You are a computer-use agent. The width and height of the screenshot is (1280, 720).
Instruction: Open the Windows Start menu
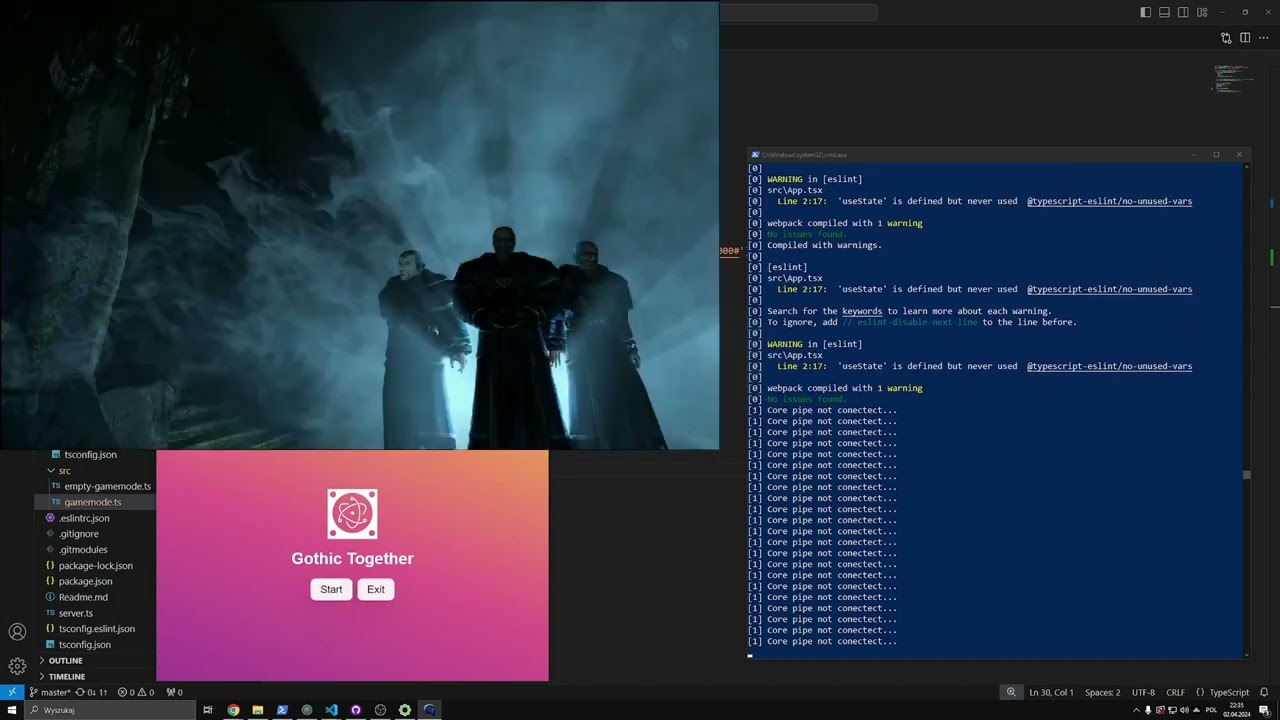[x=11, y=710]
